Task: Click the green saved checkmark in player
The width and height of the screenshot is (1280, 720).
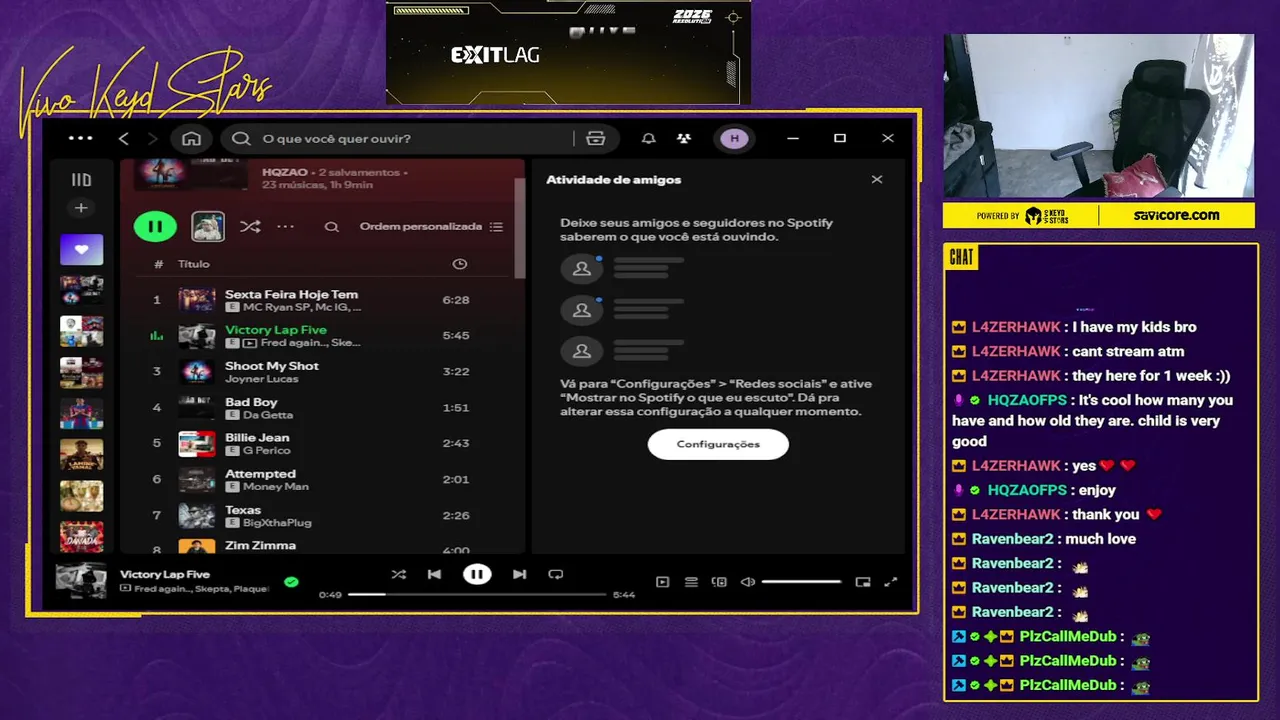Action: click(x=291, y=581)
